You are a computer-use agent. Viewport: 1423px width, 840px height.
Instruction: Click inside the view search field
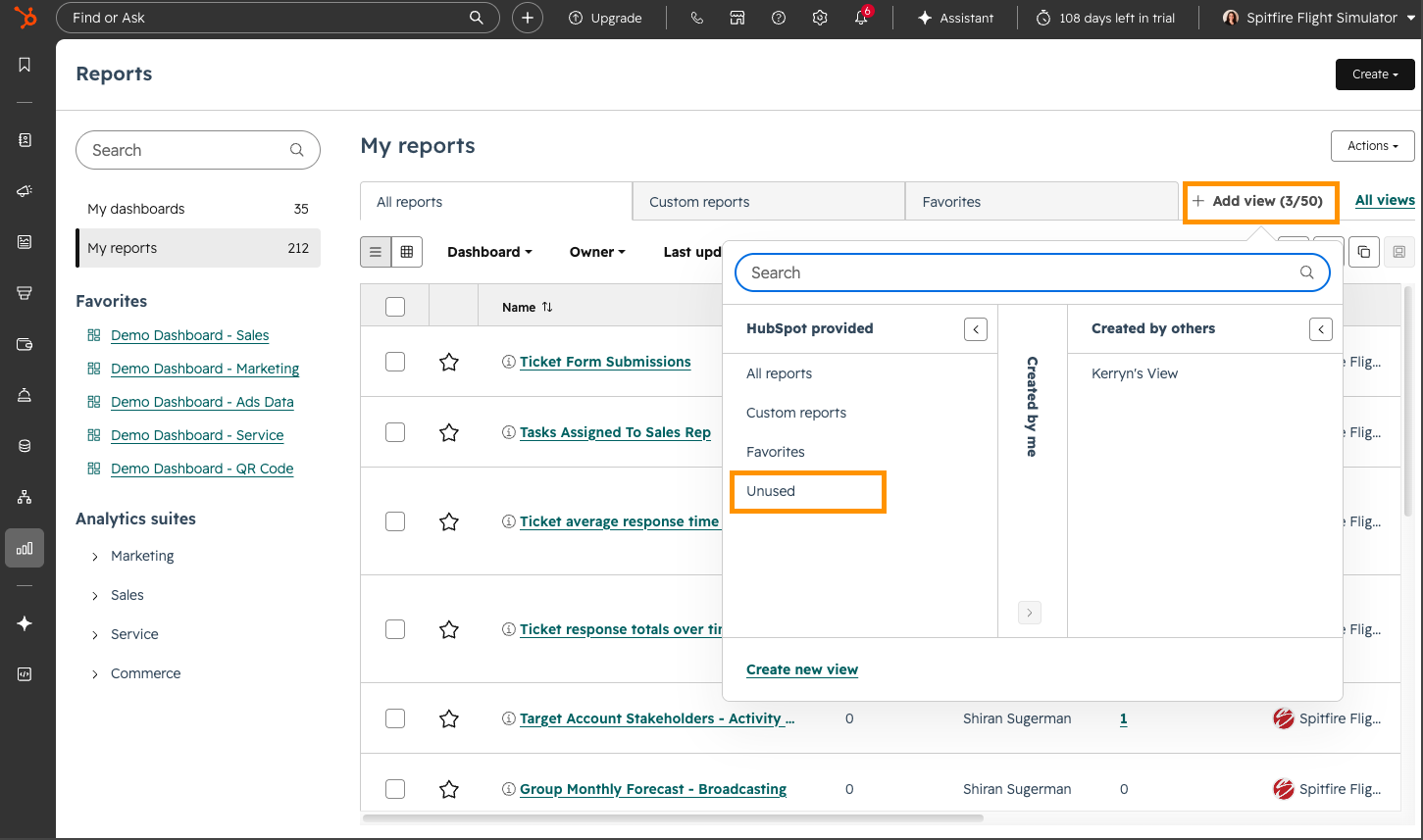(x=1030, y=272)
